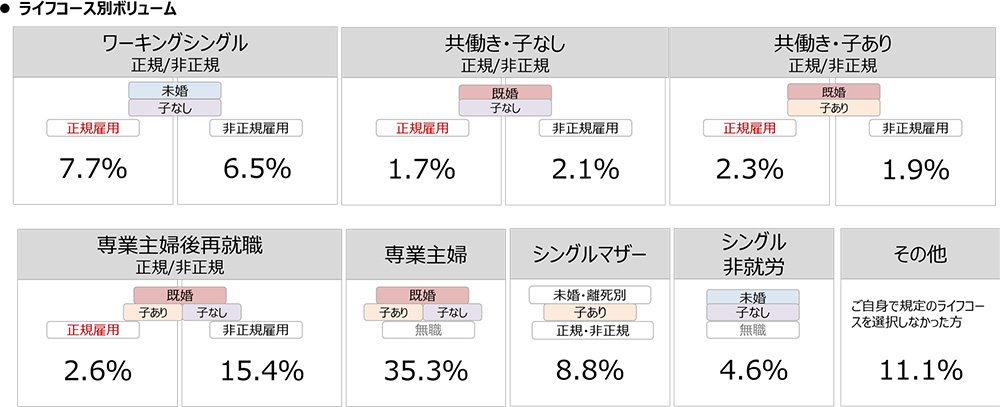Click the 共働き・子あり header
The width and height of the screenshot is (1000, 407).
(832, 52)
